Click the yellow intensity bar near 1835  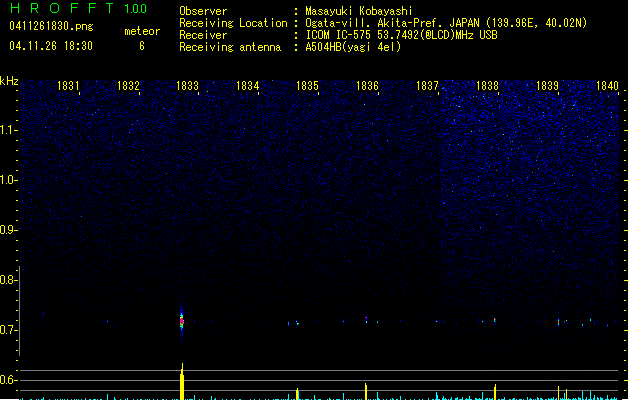click(297, 394)
